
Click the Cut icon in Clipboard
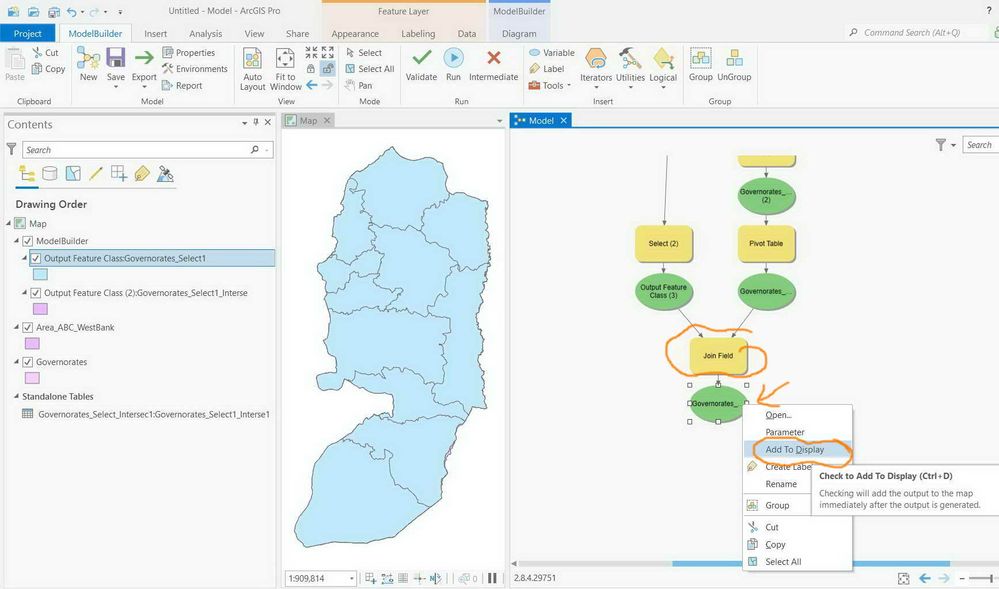pyautogui.click(x=38, y=52)
